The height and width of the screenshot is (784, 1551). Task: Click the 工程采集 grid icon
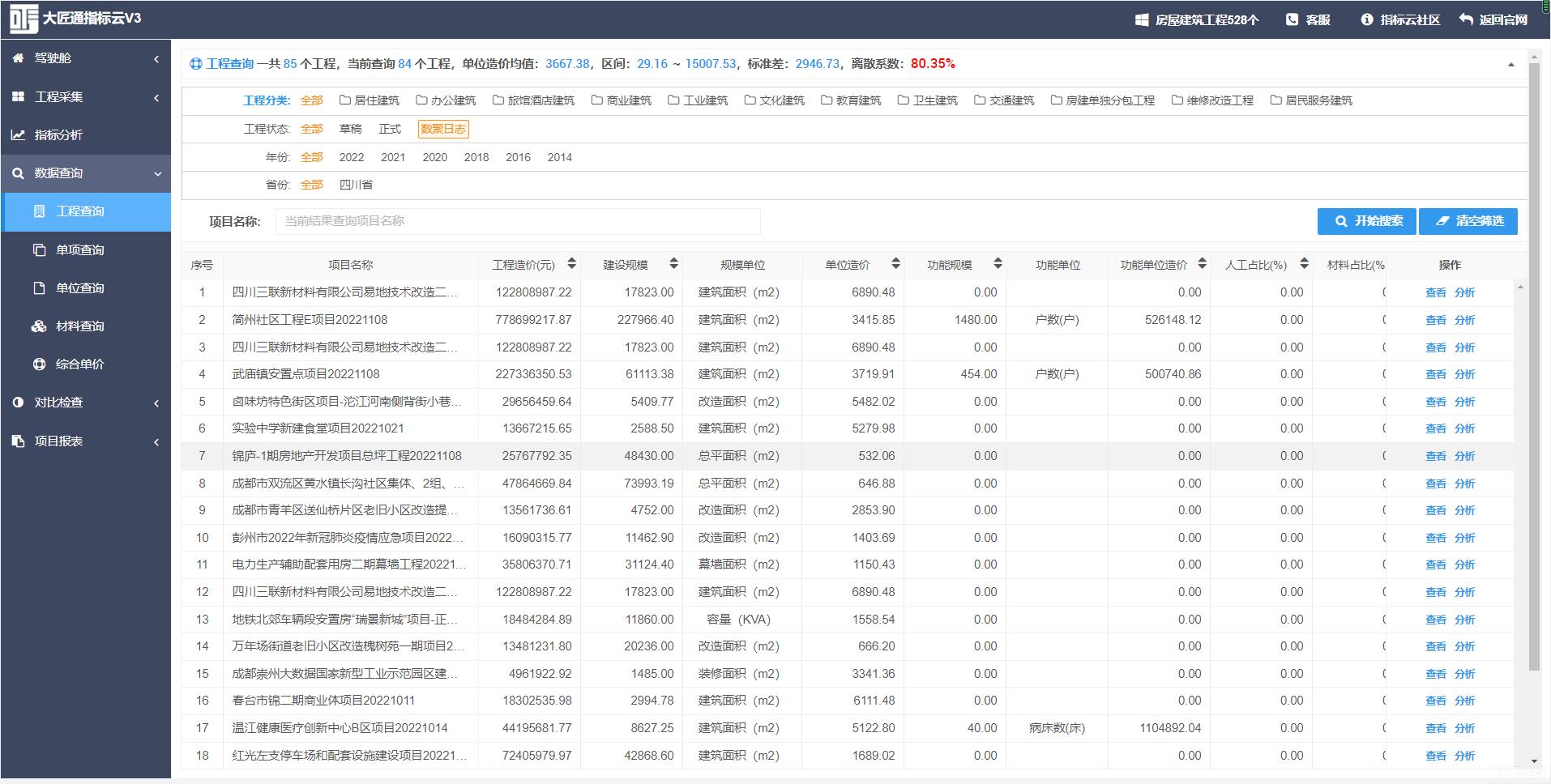pos(19,96)
